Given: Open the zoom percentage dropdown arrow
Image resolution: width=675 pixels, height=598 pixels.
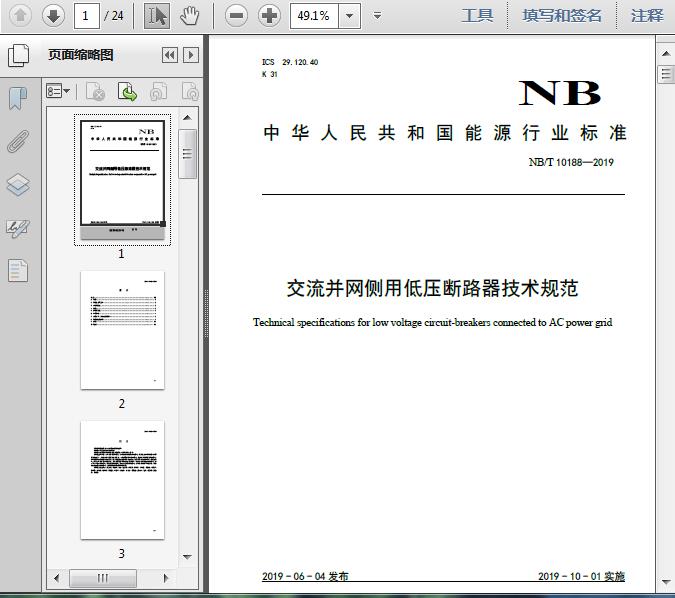Looking at the screenshot, I should pyautogui.click(x=350, y=16).
